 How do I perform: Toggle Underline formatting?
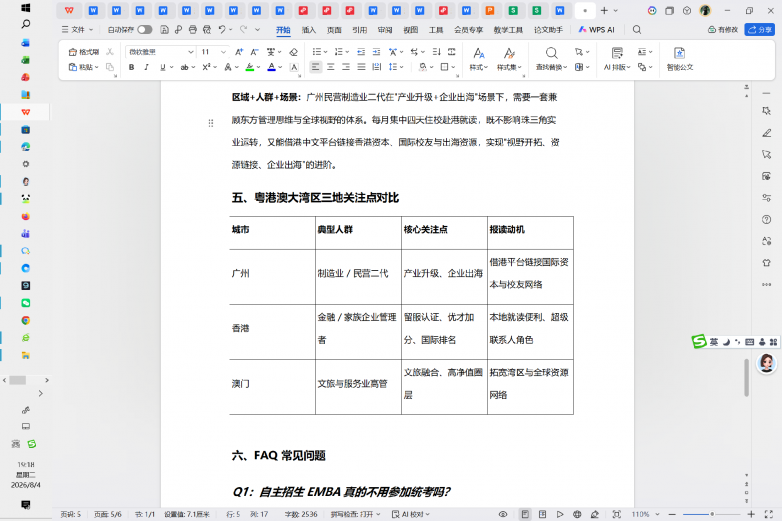point(162,67)
